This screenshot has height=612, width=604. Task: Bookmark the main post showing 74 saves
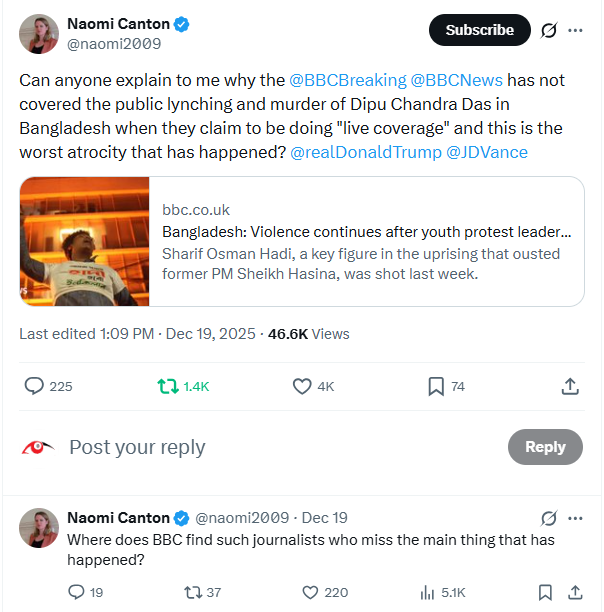tap(436, 386)
